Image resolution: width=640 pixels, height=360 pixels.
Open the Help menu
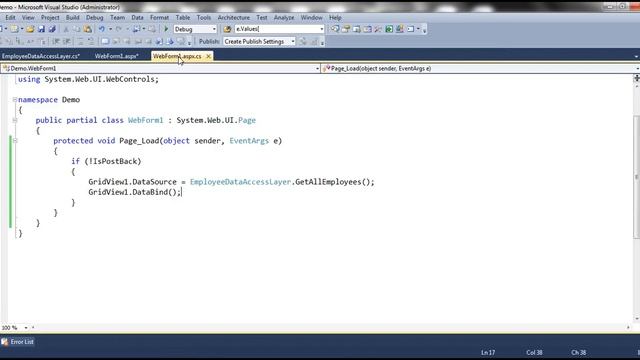[335, 18]
